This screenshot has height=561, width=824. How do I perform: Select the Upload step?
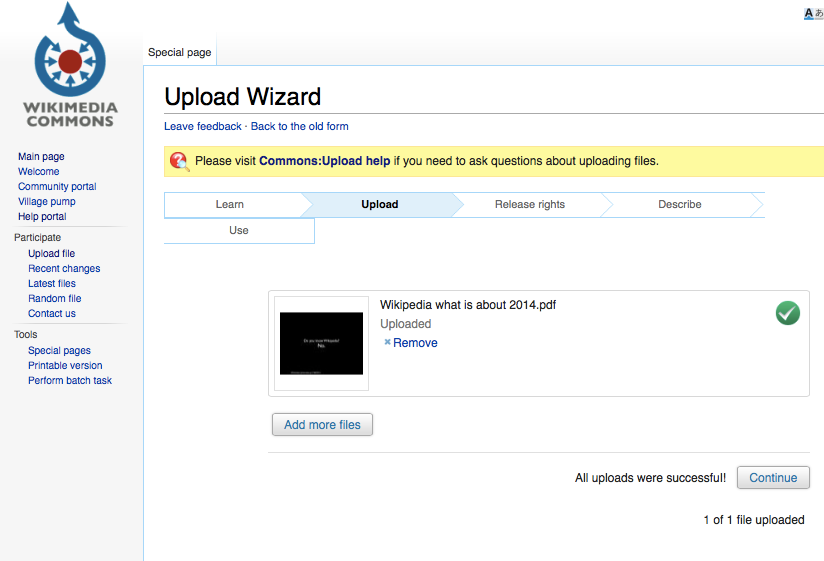point(379,204)
